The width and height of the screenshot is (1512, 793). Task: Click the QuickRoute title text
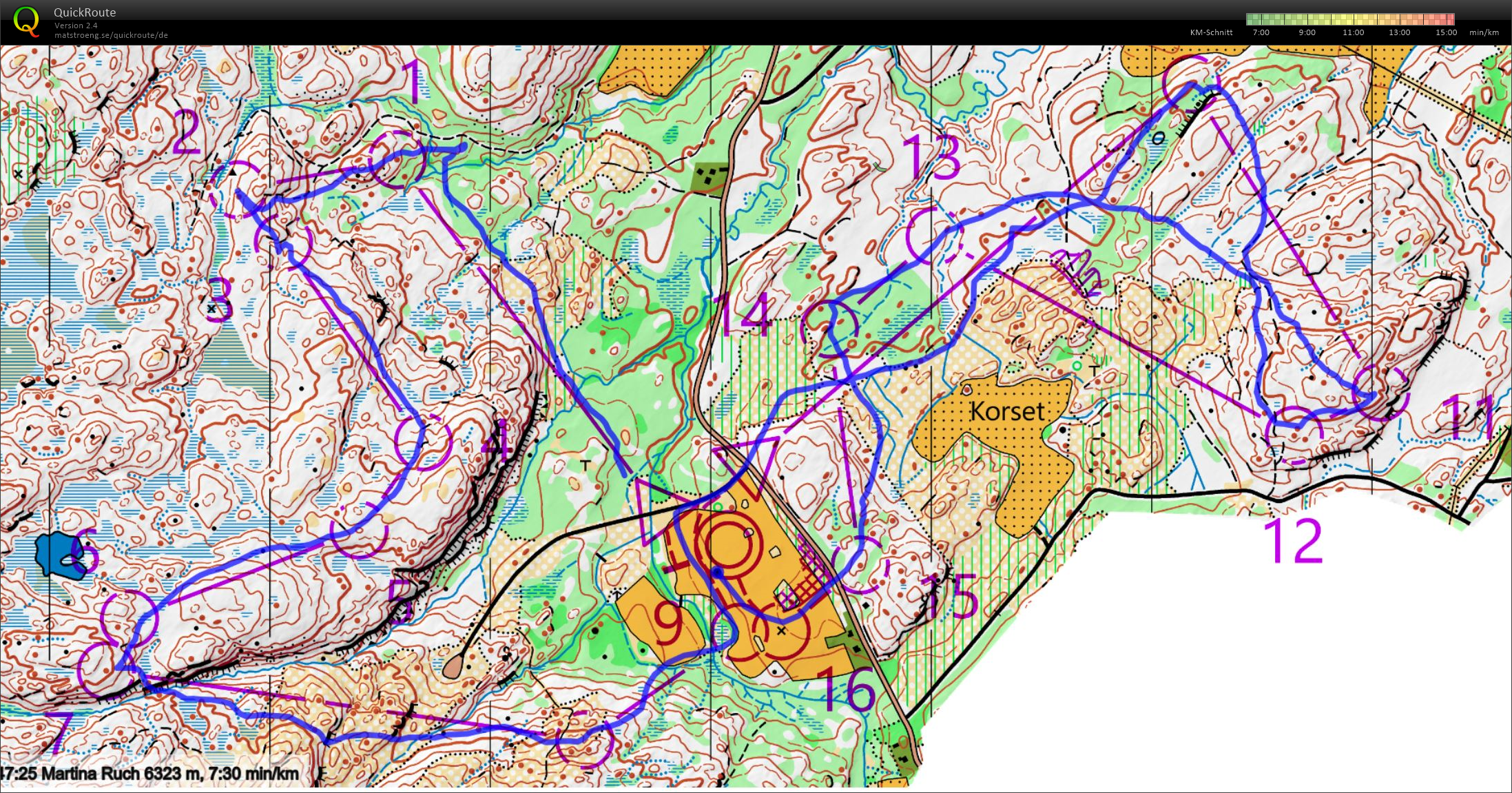click(x=85, y=12)
